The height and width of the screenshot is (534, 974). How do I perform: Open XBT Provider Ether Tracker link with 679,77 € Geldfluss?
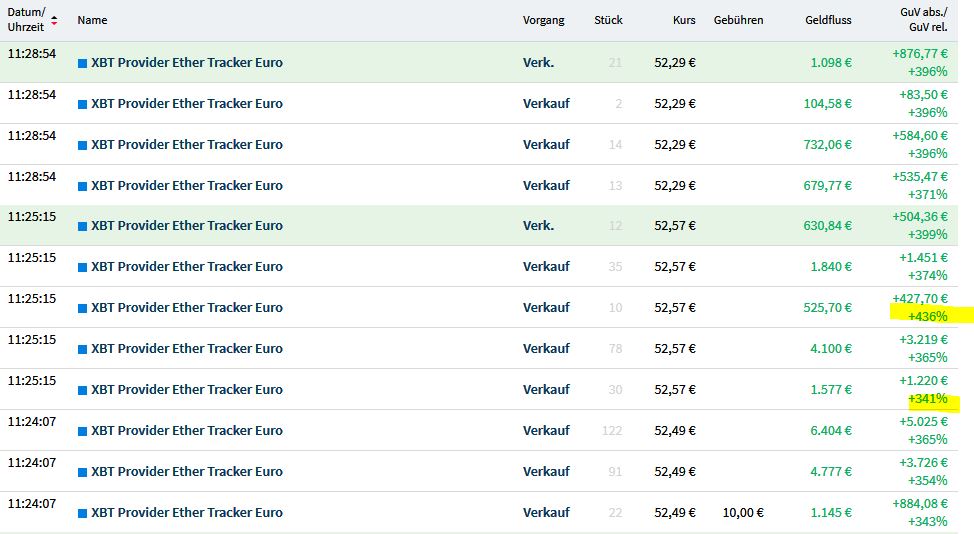[x=186, y=185]
